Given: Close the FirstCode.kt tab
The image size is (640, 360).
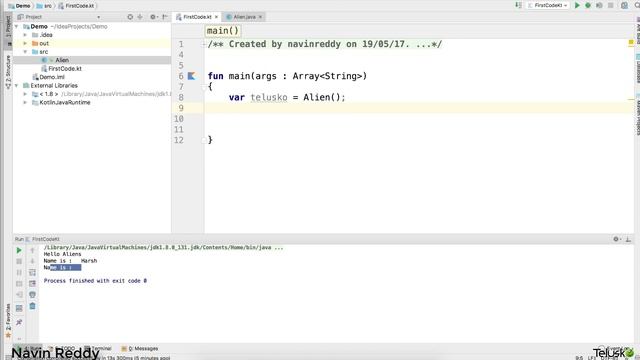Looking at the screenshot, I should pos(216,17).
